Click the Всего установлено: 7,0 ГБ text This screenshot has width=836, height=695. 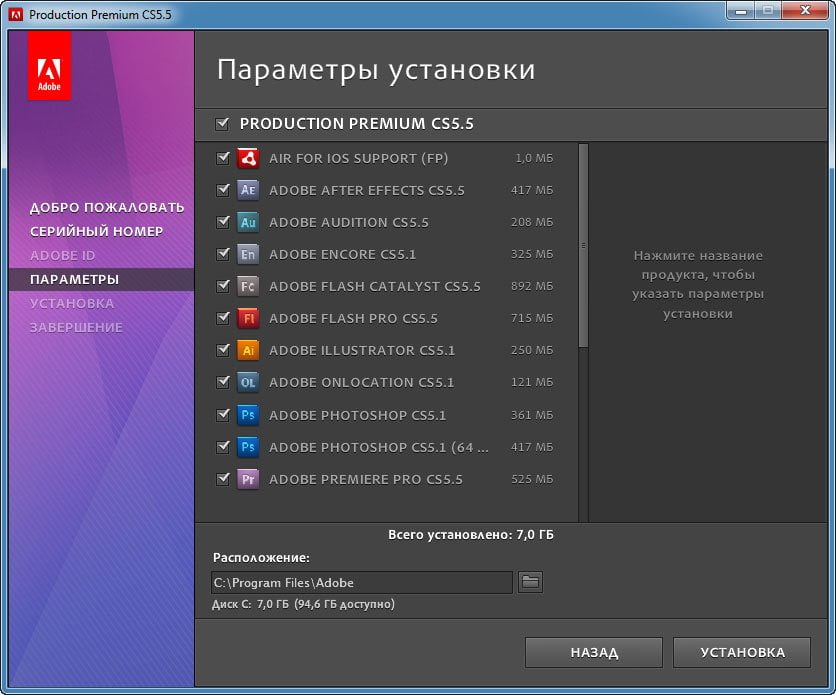tap(471, 535)
